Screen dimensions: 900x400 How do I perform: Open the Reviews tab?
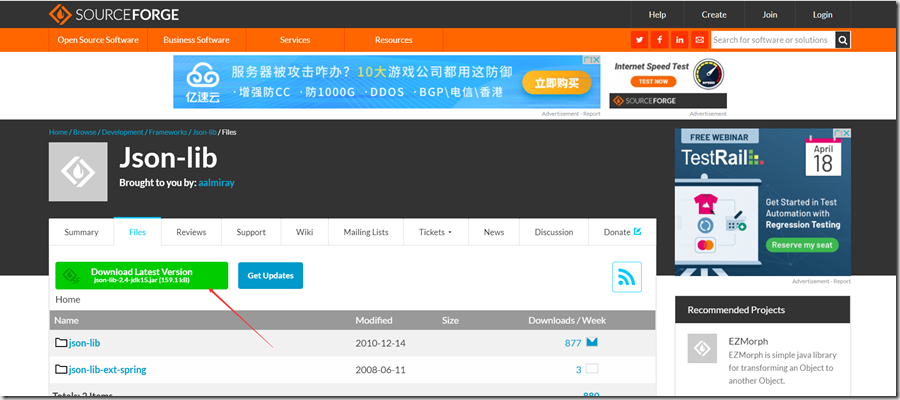191,232
